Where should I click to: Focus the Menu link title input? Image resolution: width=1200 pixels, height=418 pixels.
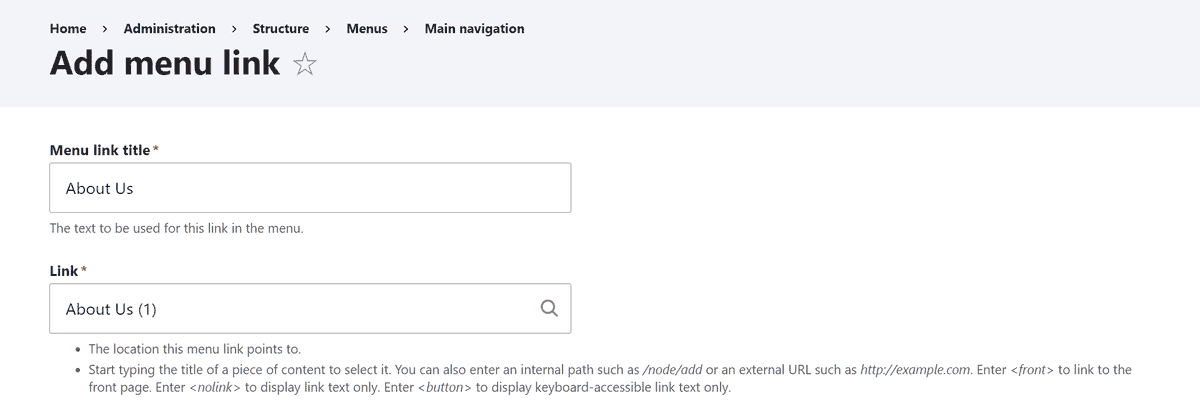click(x=310, y=188)
